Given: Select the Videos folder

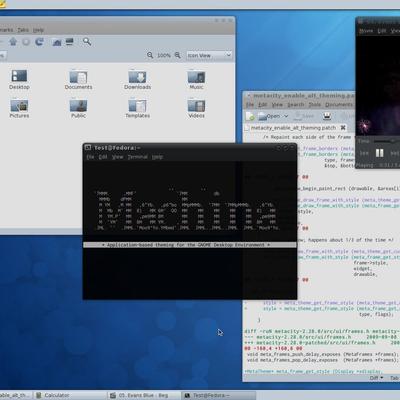Looking at the screenshot, I should pos(196,108).
